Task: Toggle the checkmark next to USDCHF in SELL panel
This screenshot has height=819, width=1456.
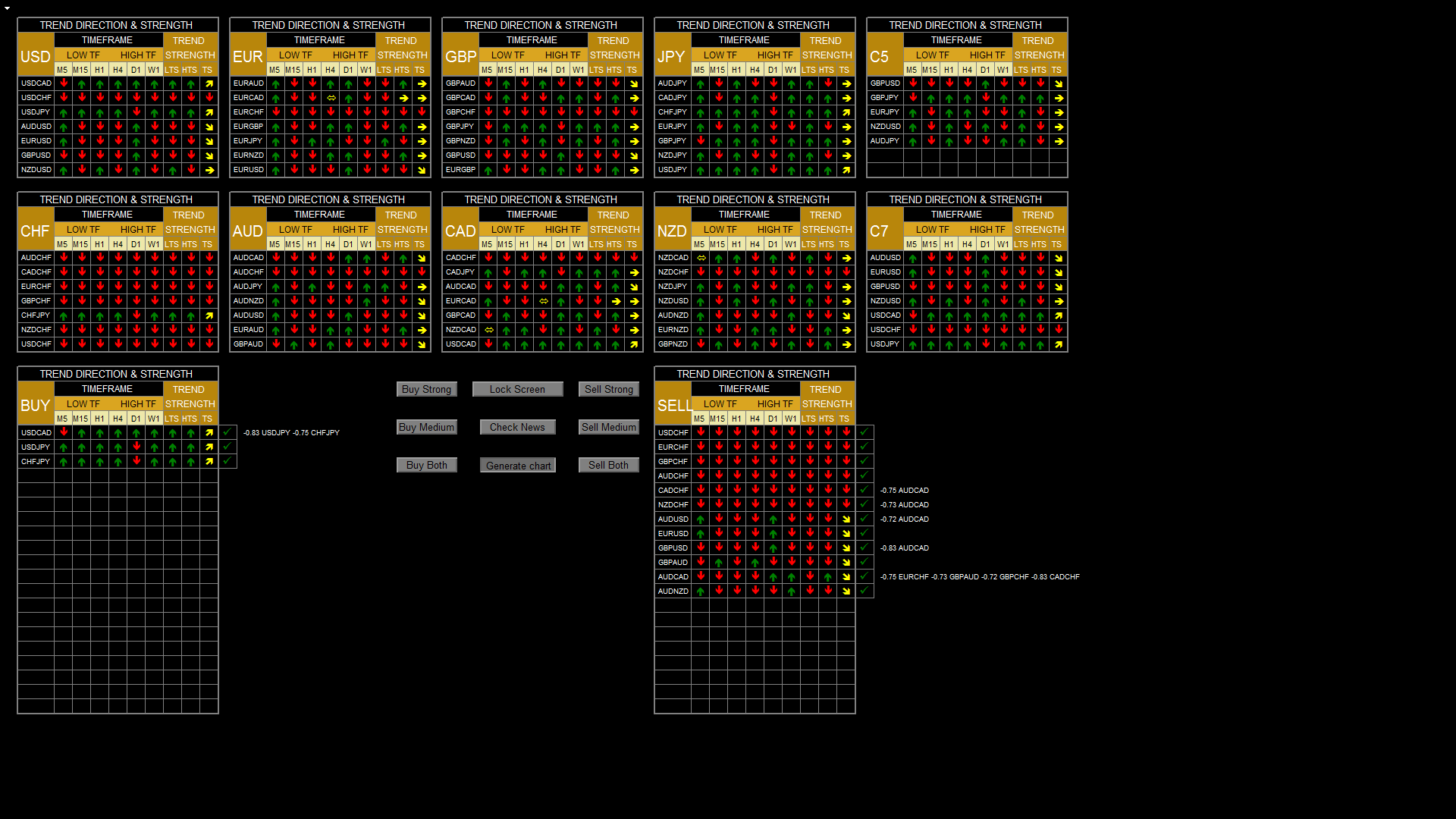Action: (864, 432)
